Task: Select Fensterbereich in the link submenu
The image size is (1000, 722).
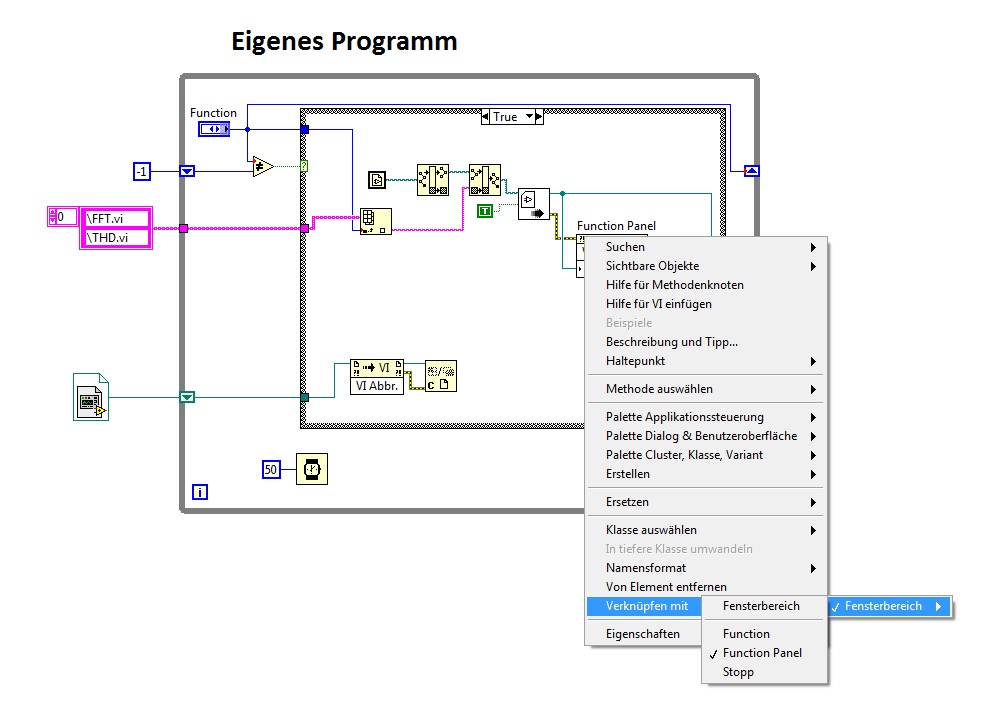Action: (x=765, y=606)
